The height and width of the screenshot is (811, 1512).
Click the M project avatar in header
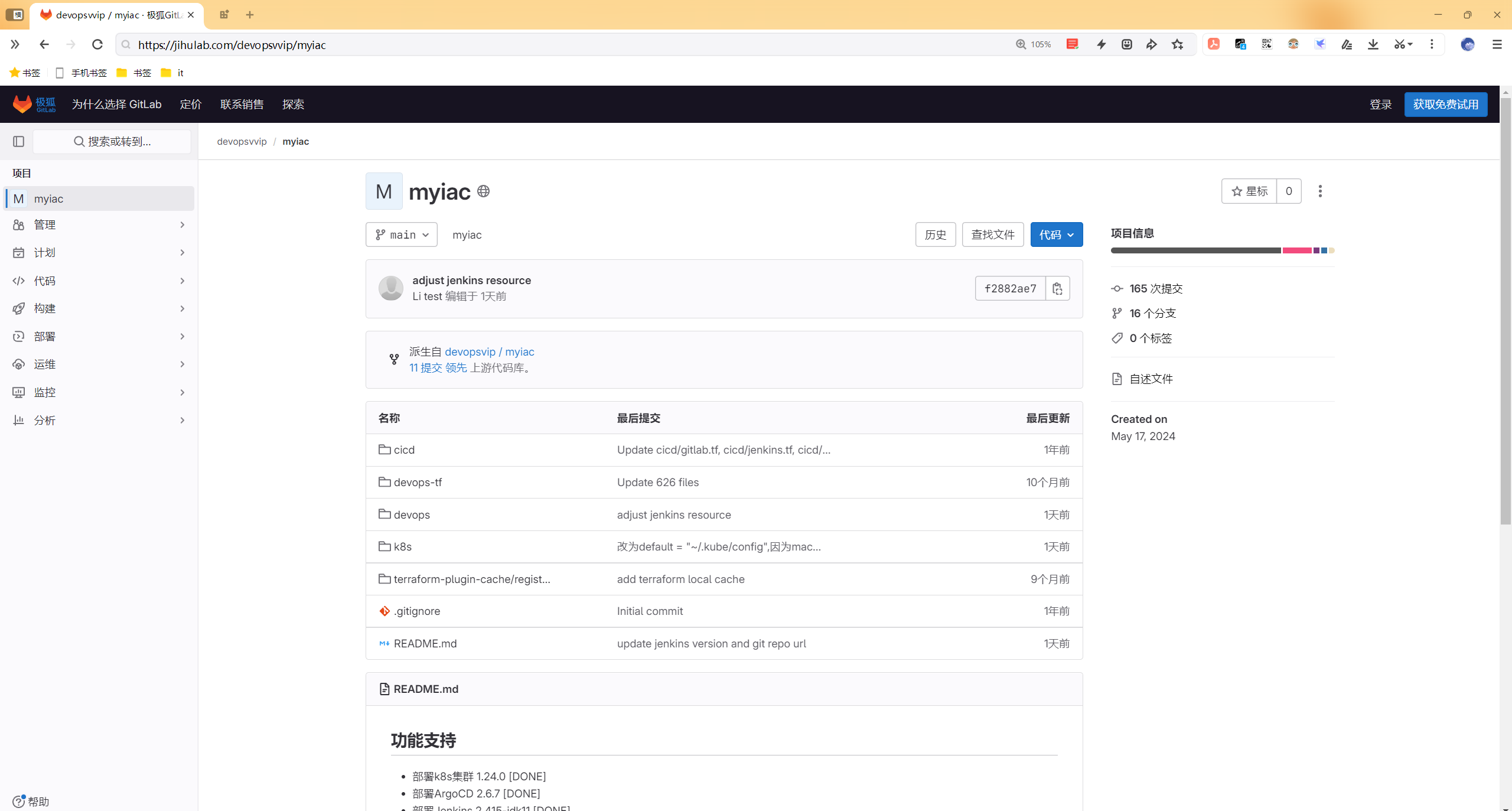tap(384, 191)
